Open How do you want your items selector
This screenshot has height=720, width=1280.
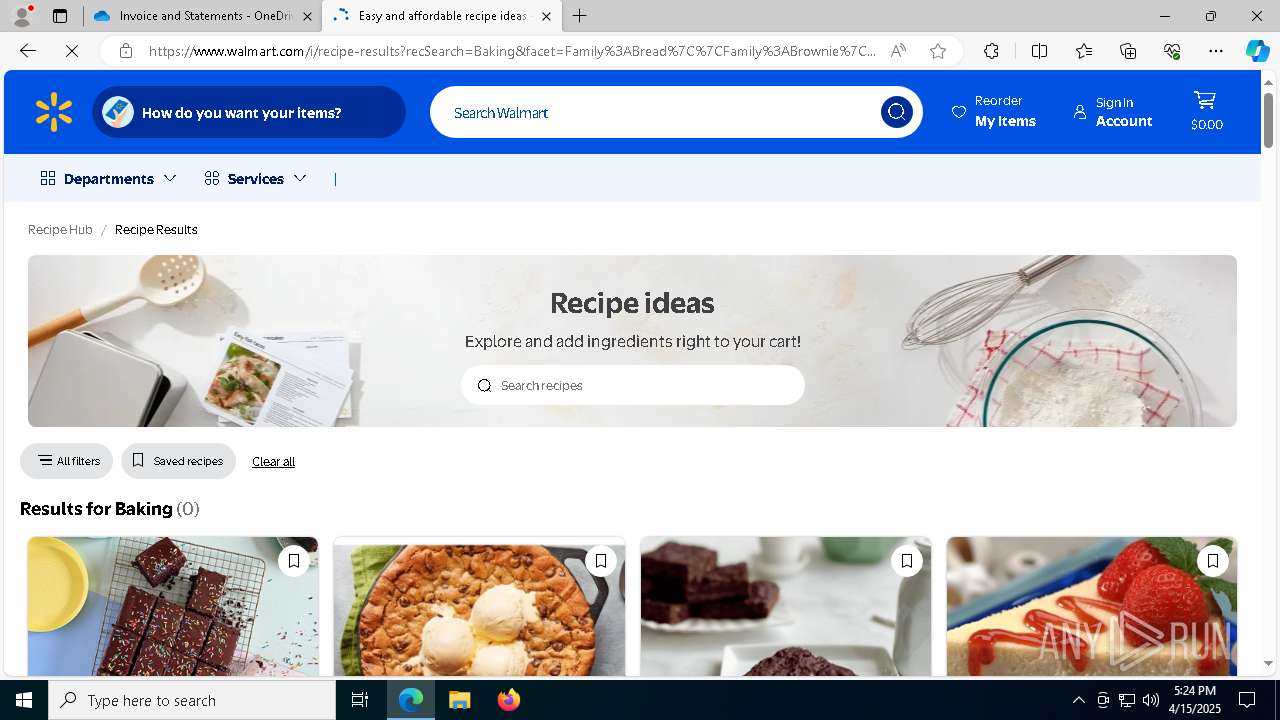(x=249, y=112)
